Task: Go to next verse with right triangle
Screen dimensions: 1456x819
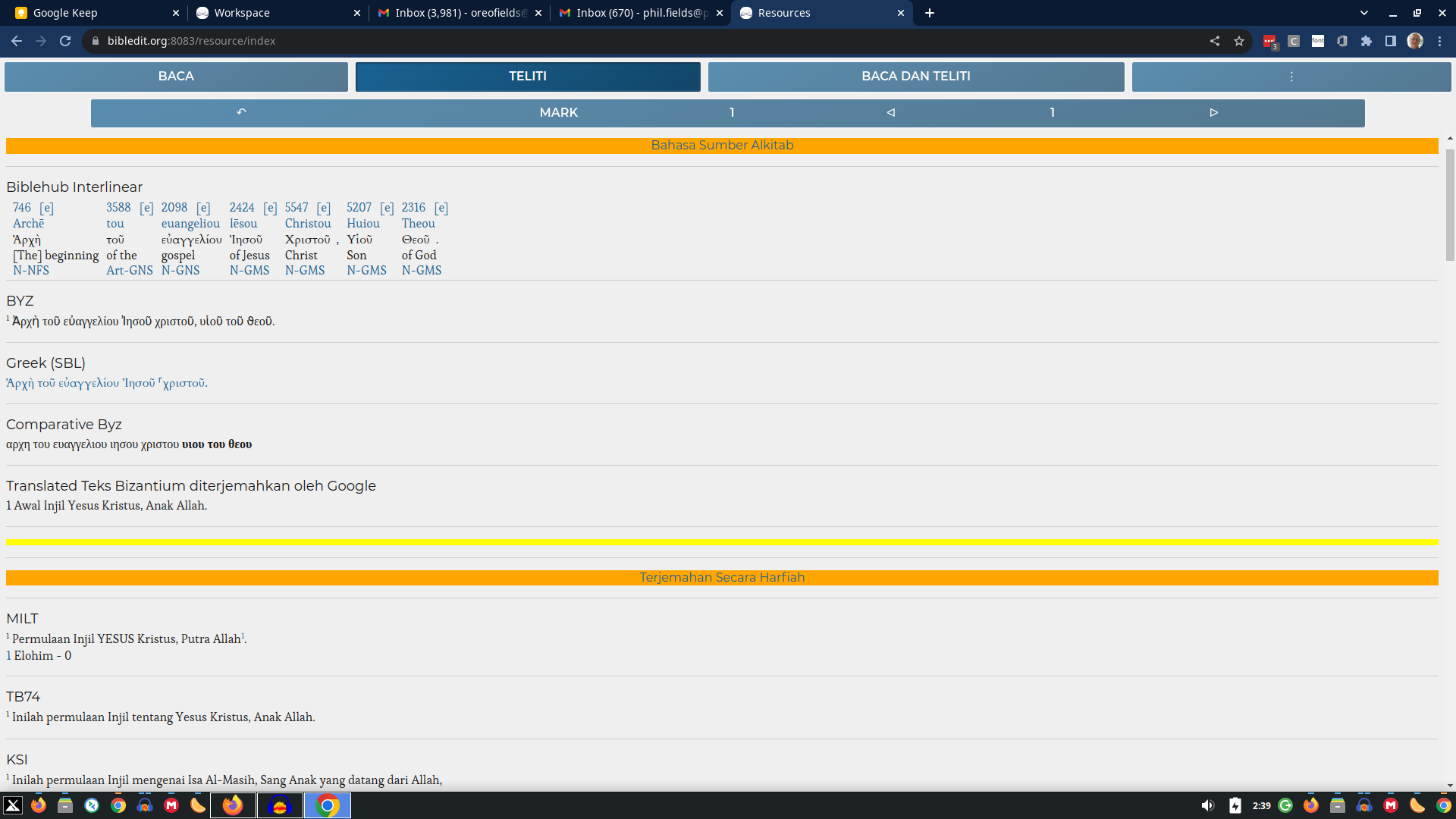Action: (1213, 112)
